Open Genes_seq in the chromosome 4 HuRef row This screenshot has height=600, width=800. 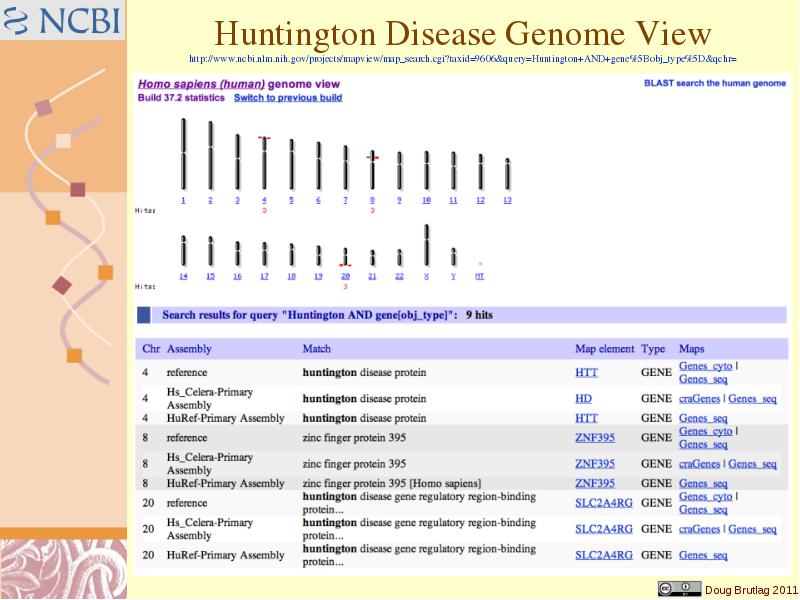(703, 418)
